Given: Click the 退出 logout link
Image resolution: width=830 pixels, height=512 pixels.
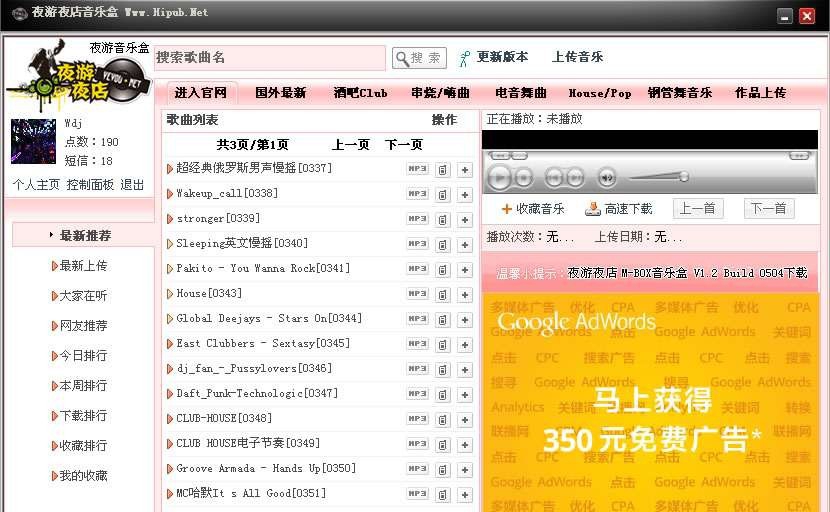Looking at the screenshot, I should pyautogui.click(x=132, y=185).
